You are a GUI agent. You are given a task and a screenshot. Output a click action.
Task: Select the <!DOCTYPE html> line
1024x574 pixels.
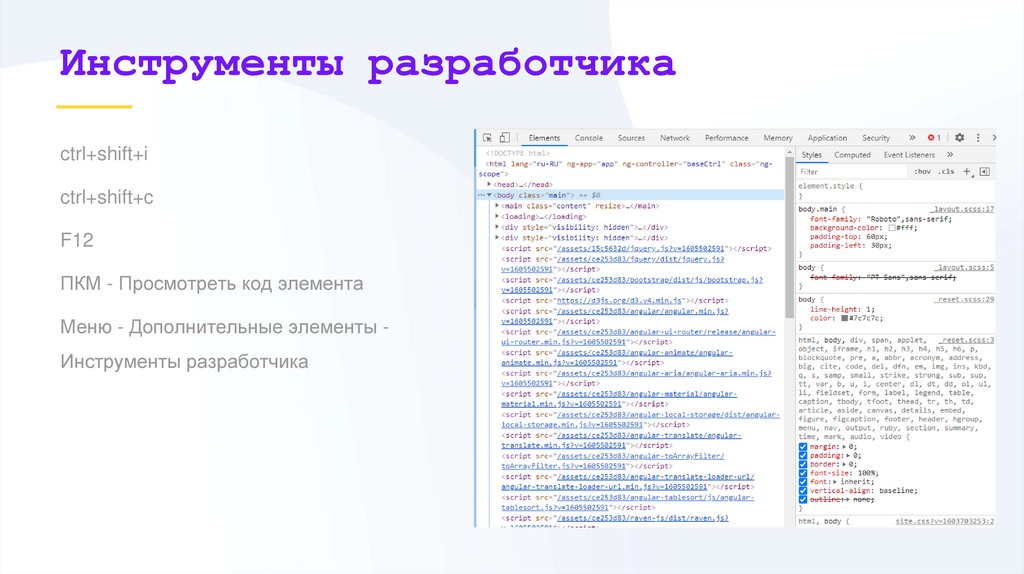(517, 153)
